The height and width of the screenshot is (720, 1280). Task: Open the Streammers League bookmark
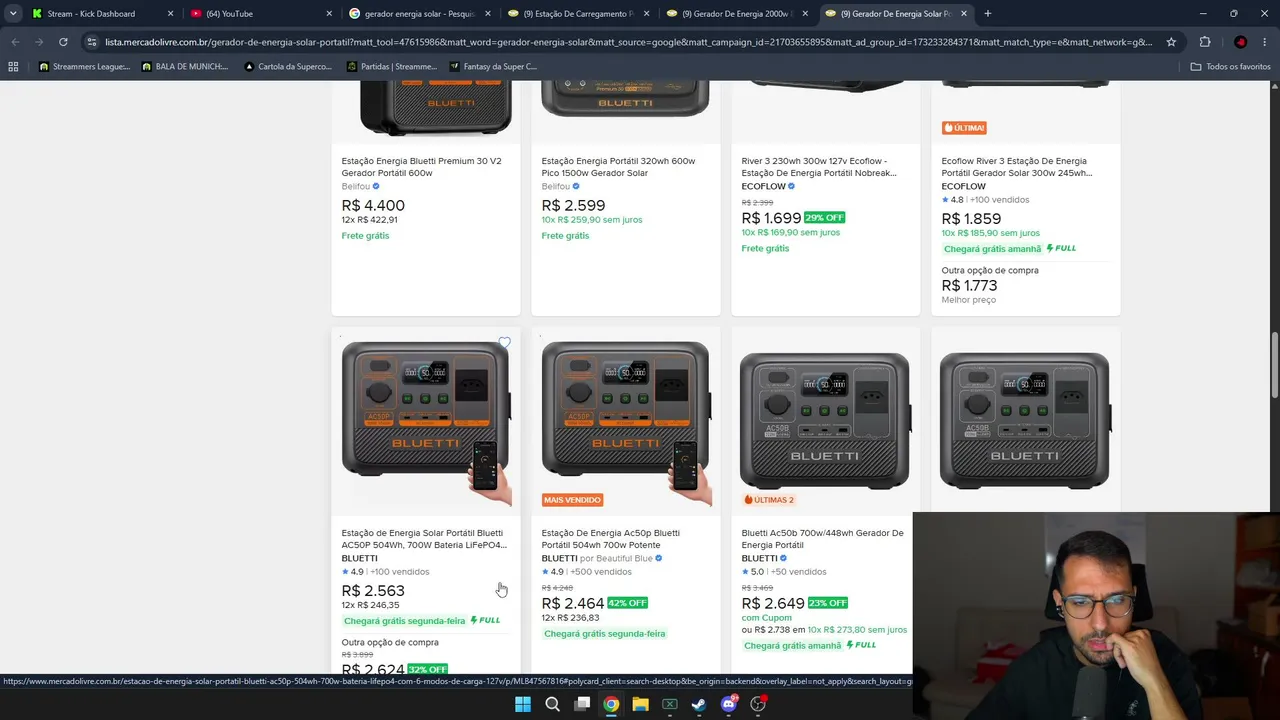tap(84, 67)
